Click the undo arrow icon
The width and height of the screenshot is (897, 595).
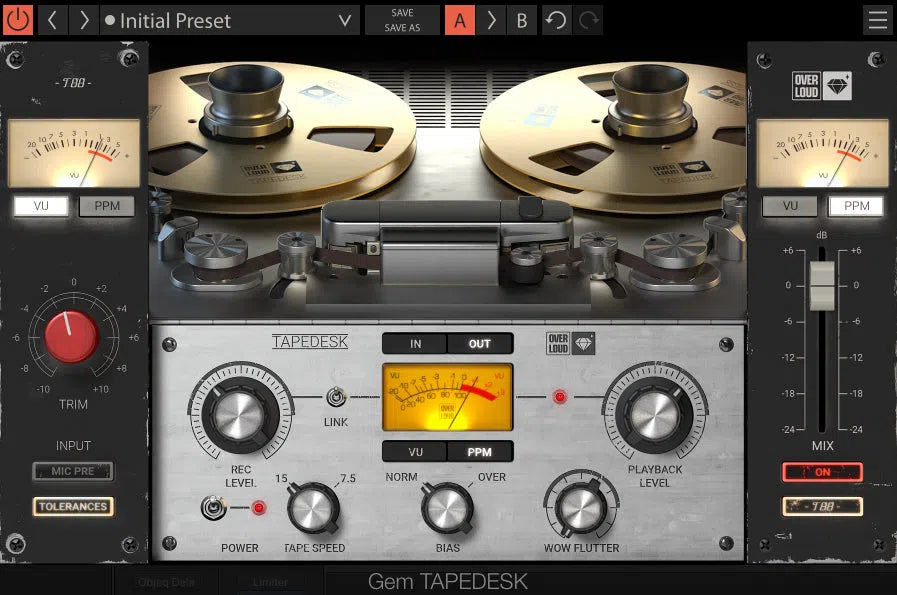[x=556, y=20]
